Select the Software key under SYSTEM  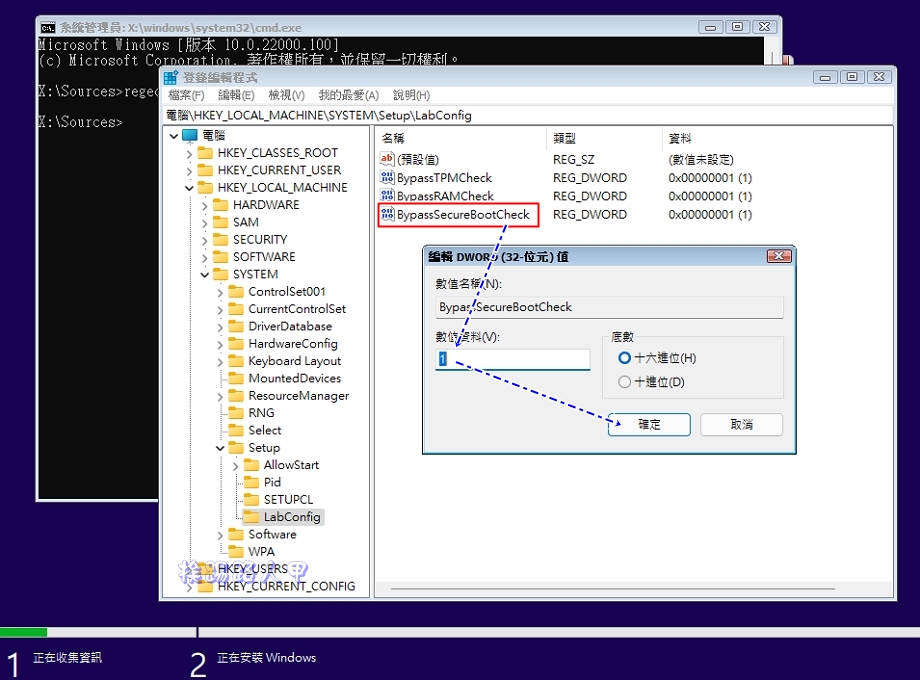[272, 534]
